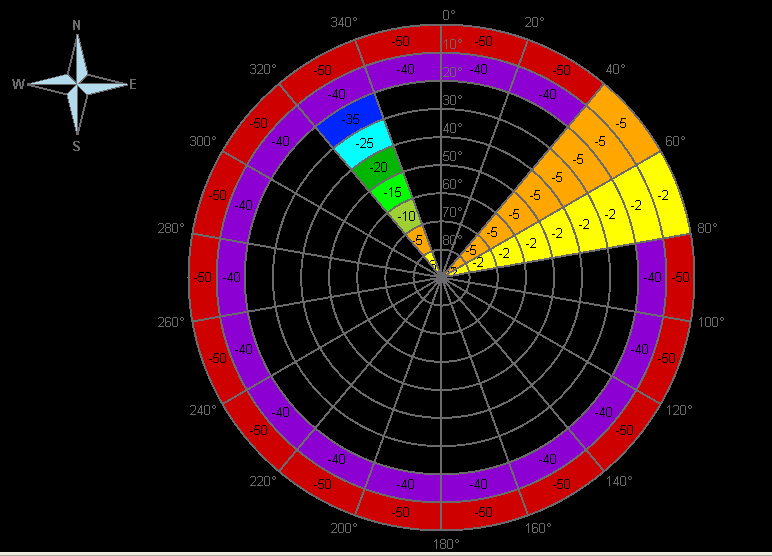
Task: Click the 260° azimuth label
Action: [x=172, y=322]
